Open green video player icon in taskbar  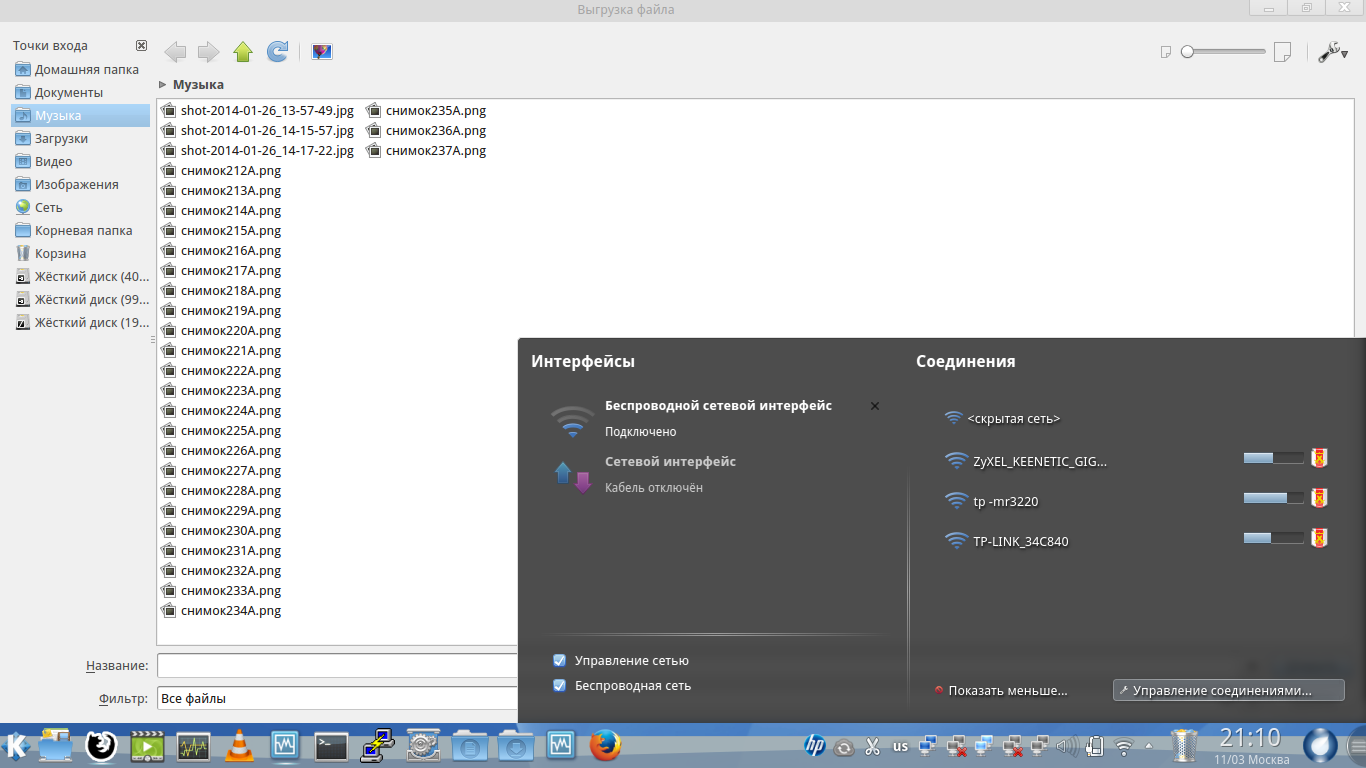pyautogui.click(x=148, y=746)
